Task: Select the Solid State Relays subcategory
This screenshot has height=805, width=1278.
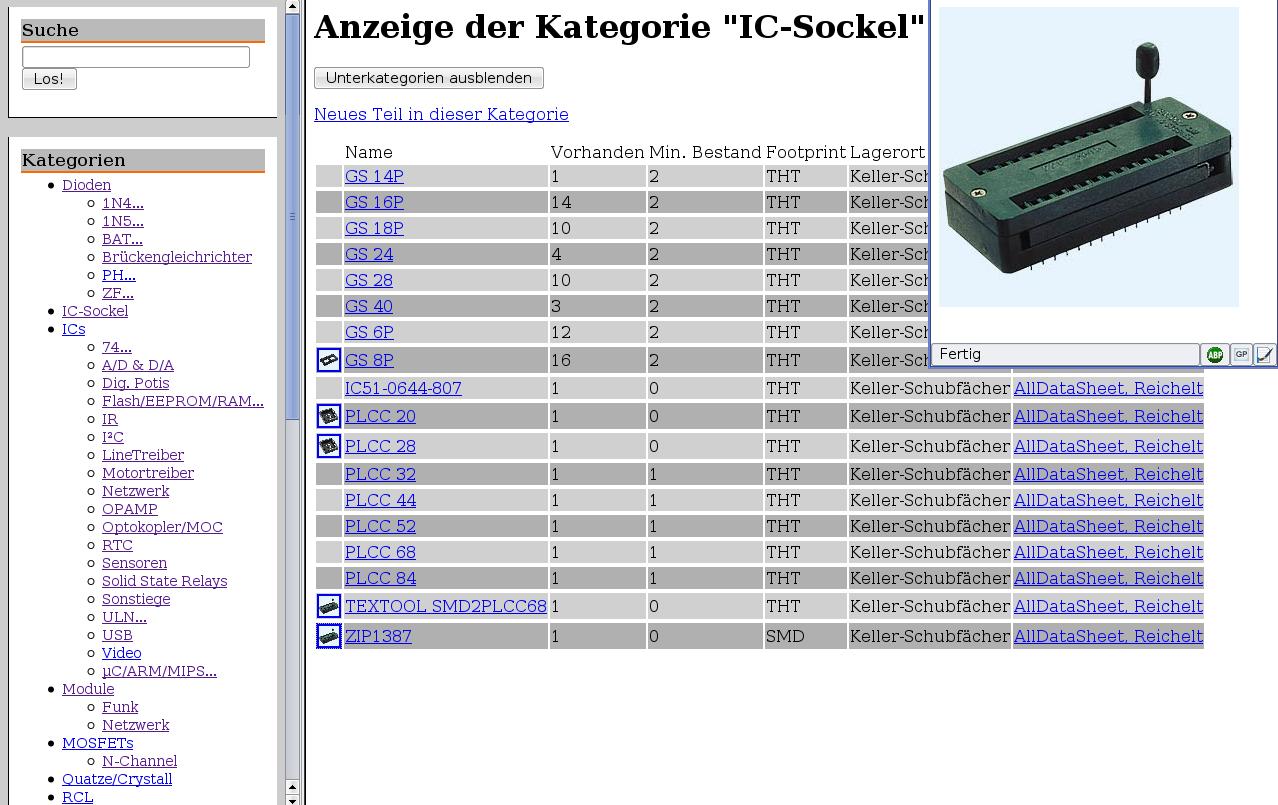Action: coord(164,581)
